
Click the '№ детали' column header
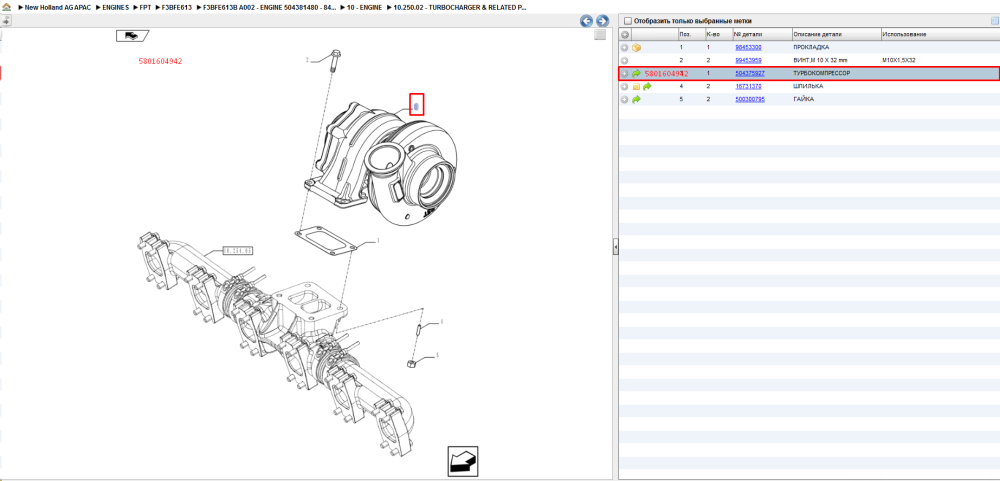click(761, 34)
